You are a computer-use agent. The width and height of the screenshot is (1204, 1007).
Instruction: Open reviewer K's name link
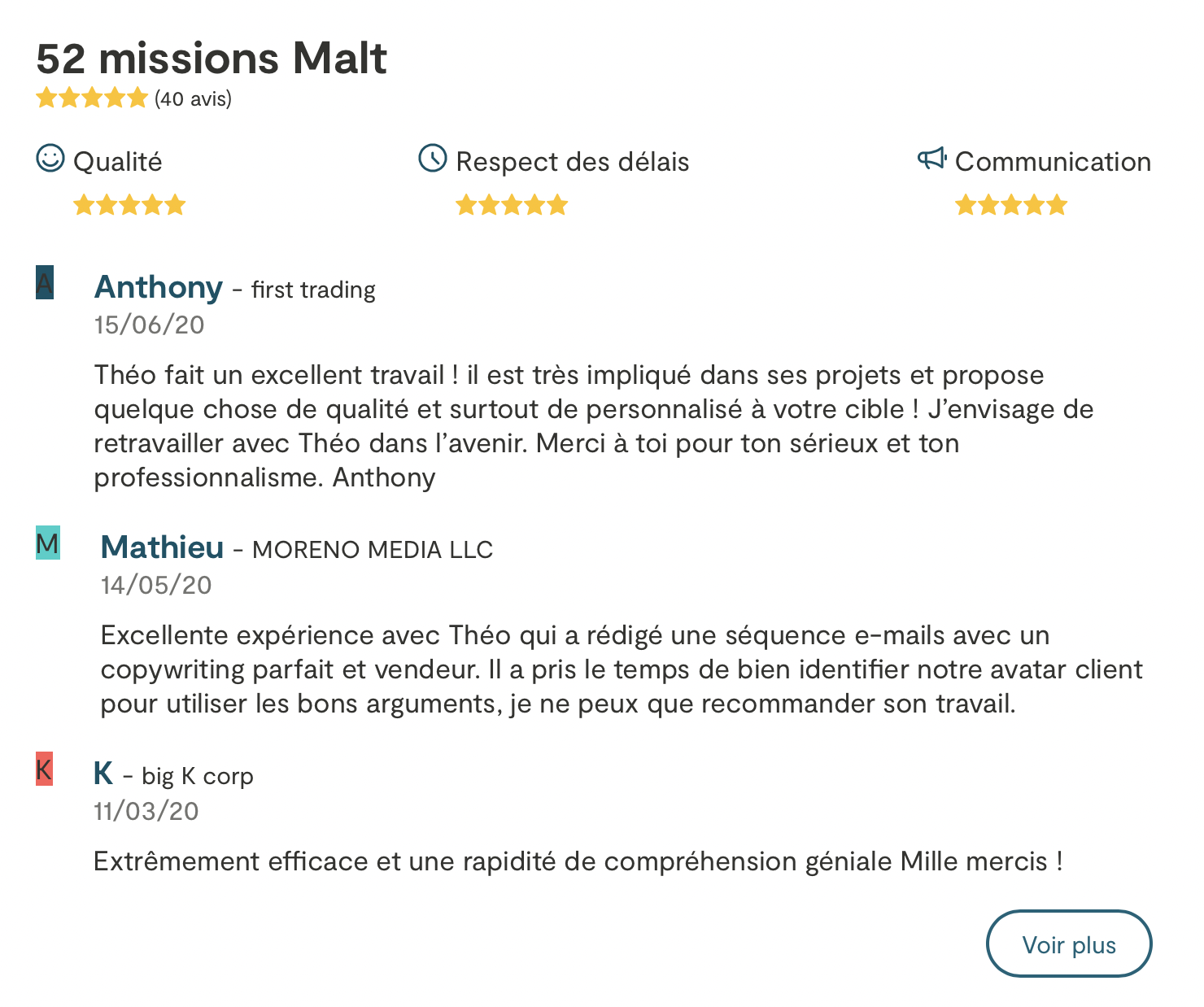[103, 774]
